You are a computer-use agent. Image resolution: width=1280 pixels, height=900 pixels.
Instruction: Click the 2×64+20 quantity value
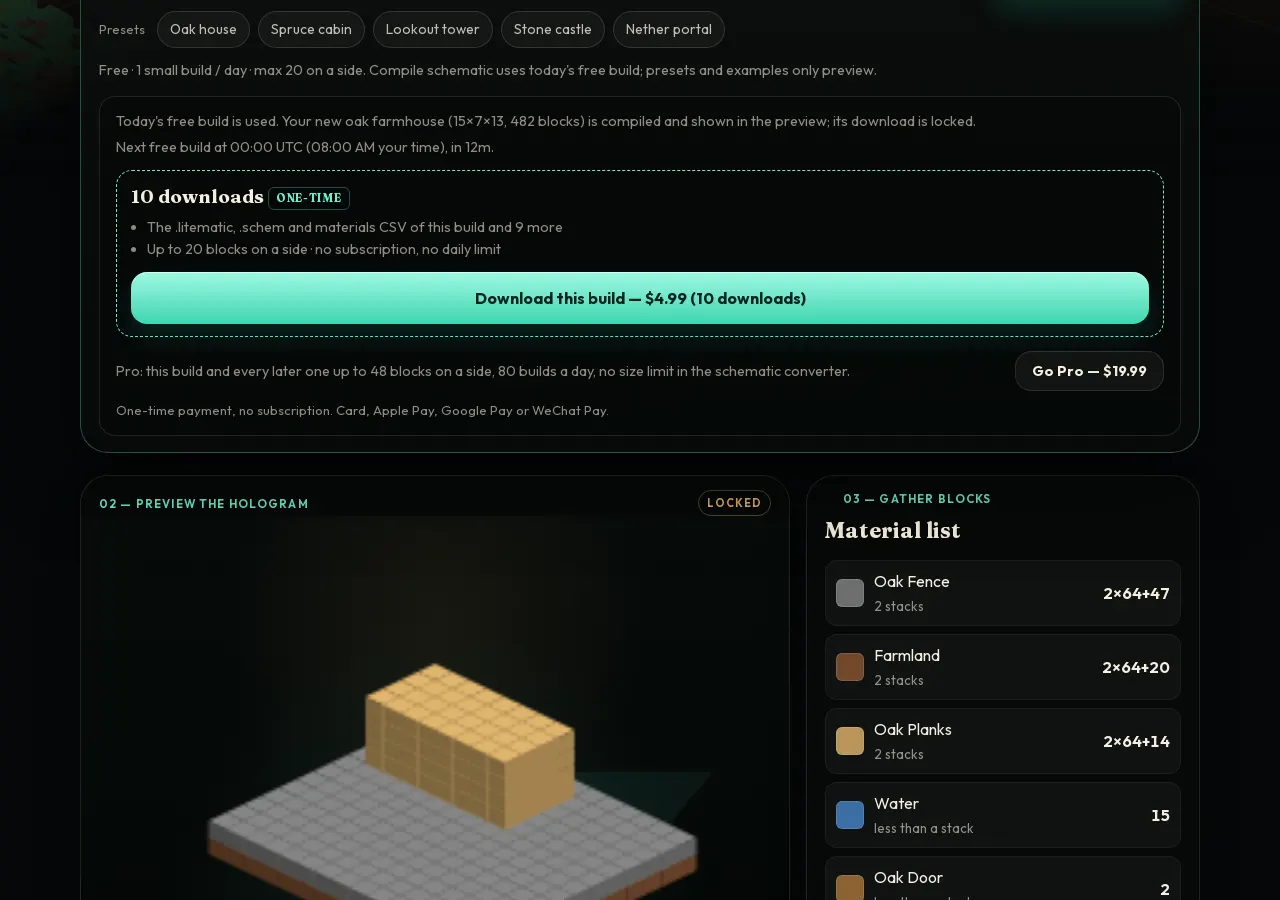click(x=1136, y=667)
